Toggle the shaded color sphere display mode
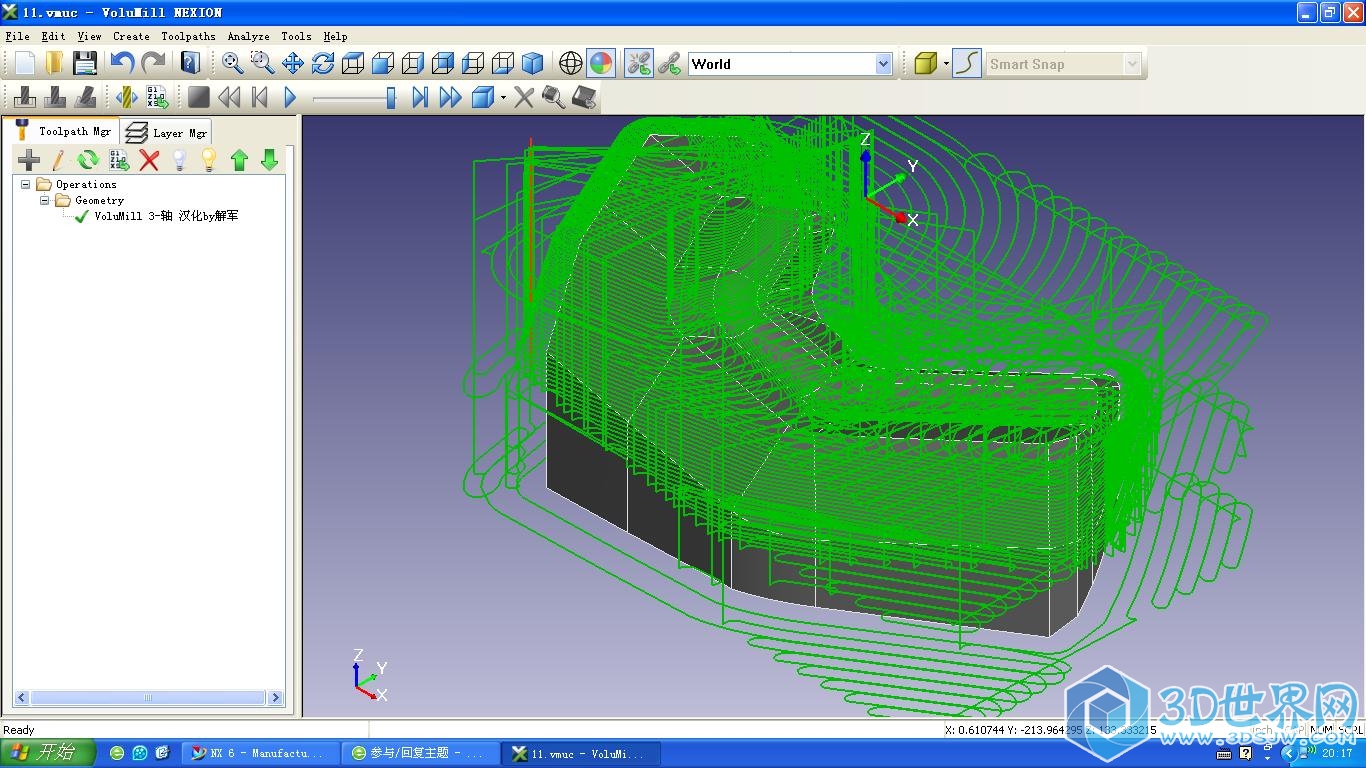Image resolution: width=1366 pixels, height=768 pixels. pos(600,63)
